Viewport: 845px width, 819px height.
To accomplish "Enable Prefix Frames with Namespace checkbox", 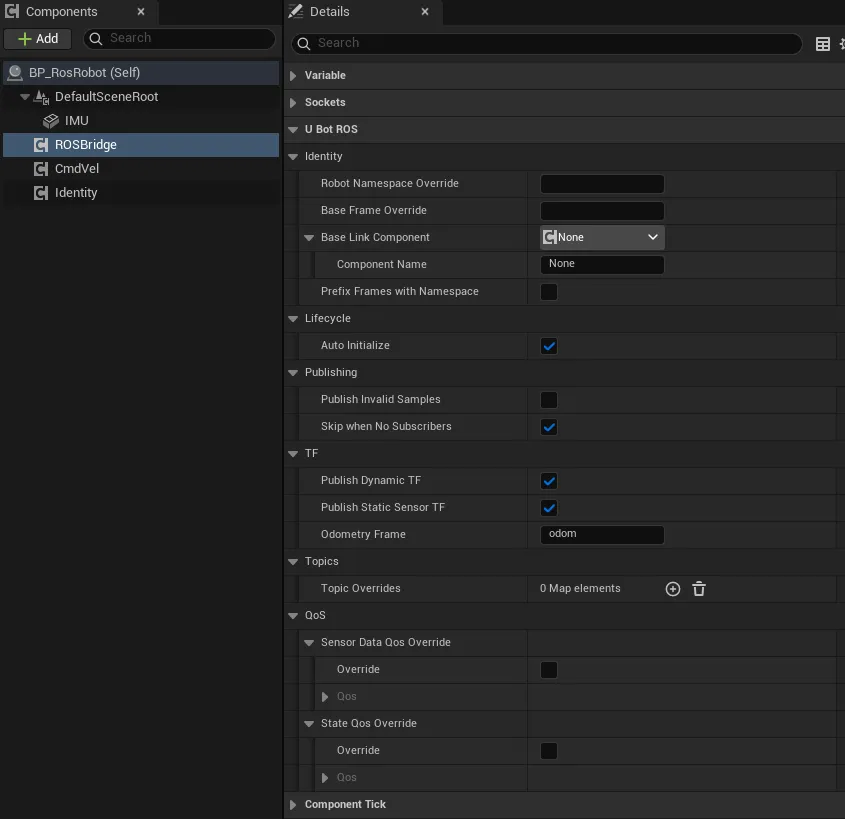I will tap(549, 291).
